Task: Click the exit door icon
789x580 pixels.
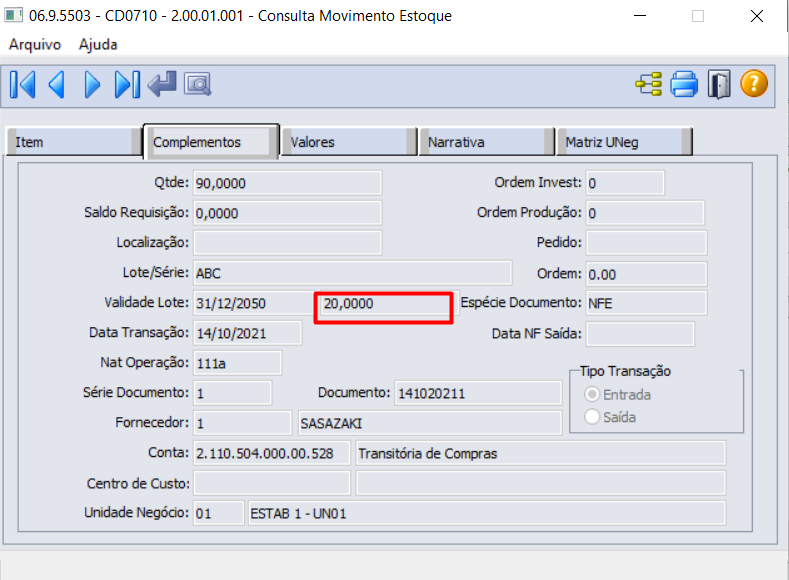Action: click(719, 84)
